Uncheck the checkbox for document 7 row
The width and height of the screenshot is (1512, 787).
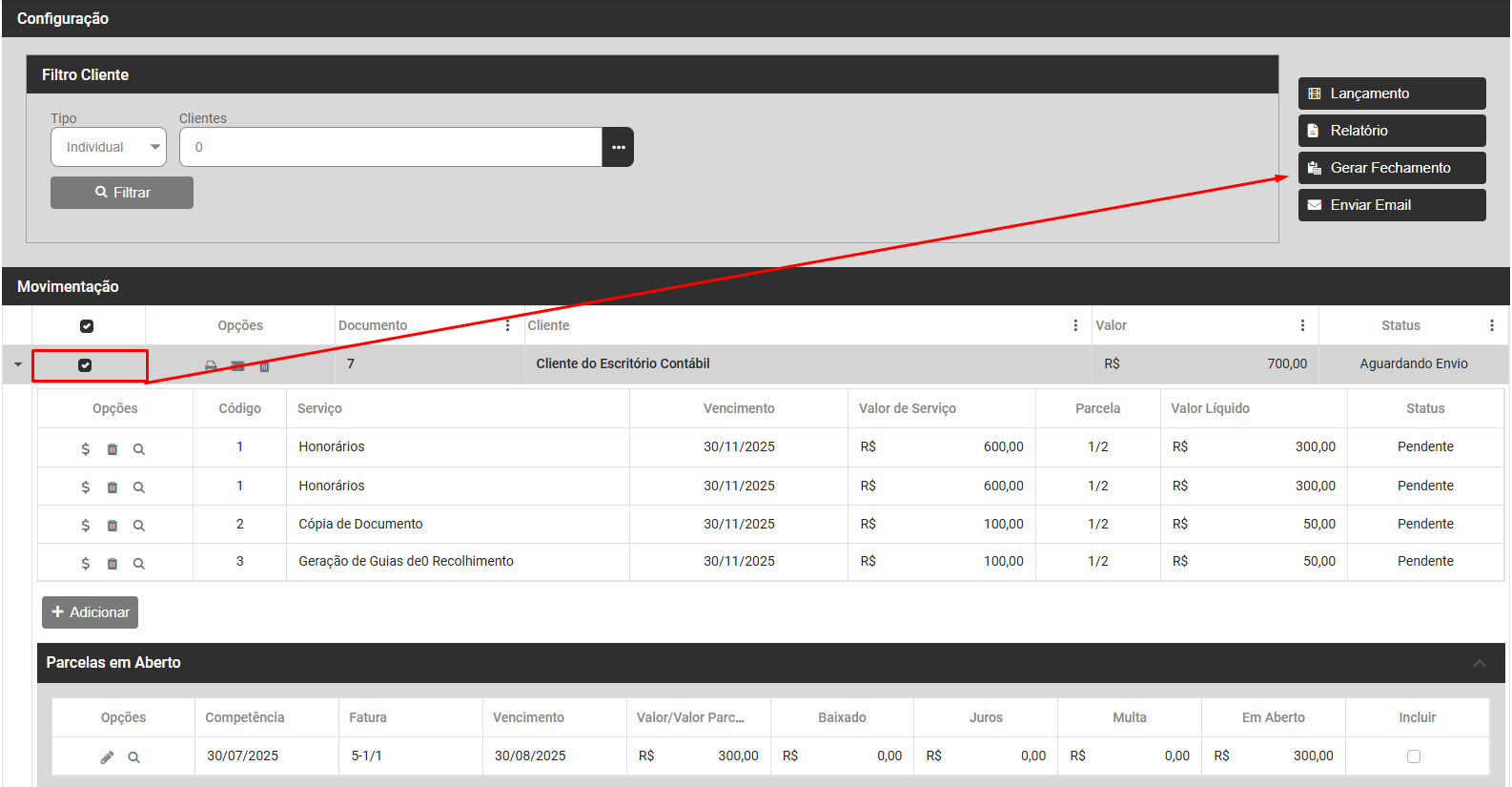(x=85, y=365)
